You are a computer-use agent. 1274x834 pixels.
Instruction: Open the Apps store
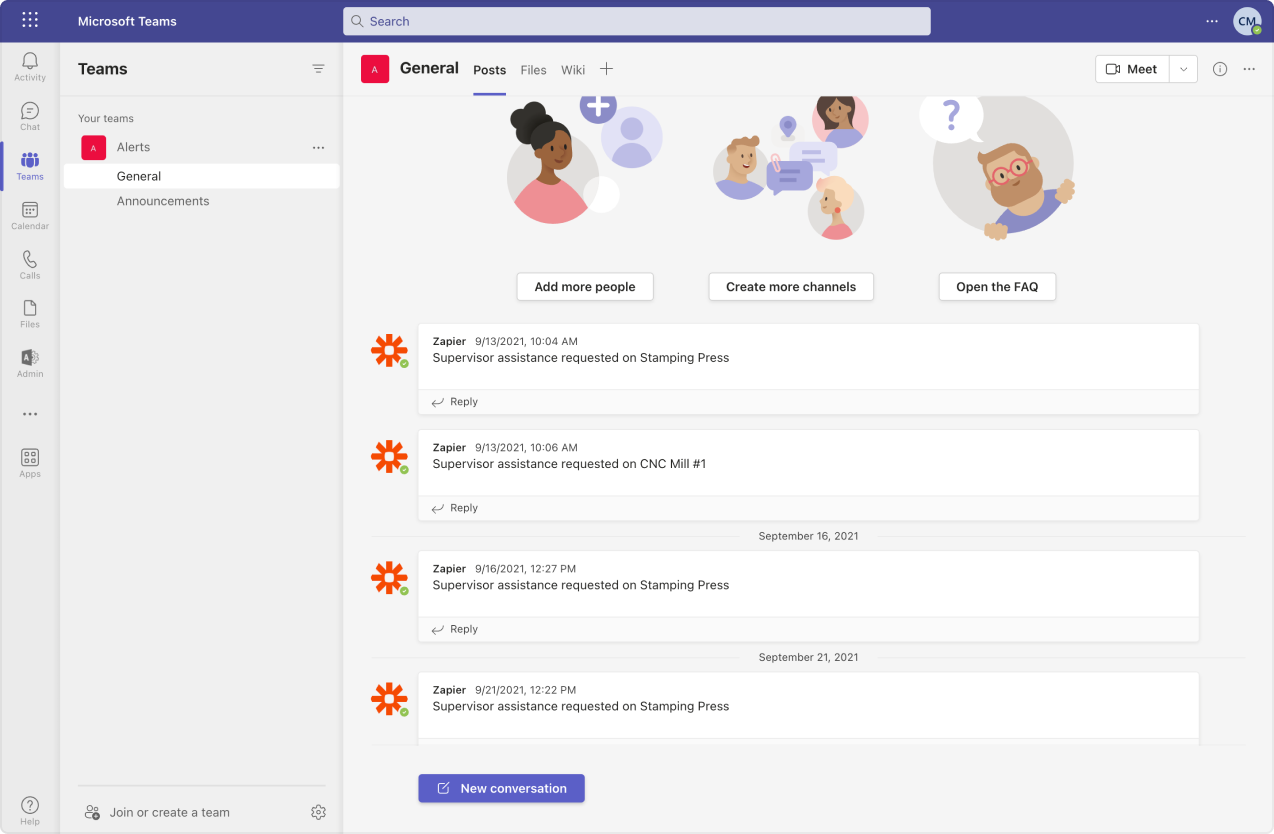(30, 462)
